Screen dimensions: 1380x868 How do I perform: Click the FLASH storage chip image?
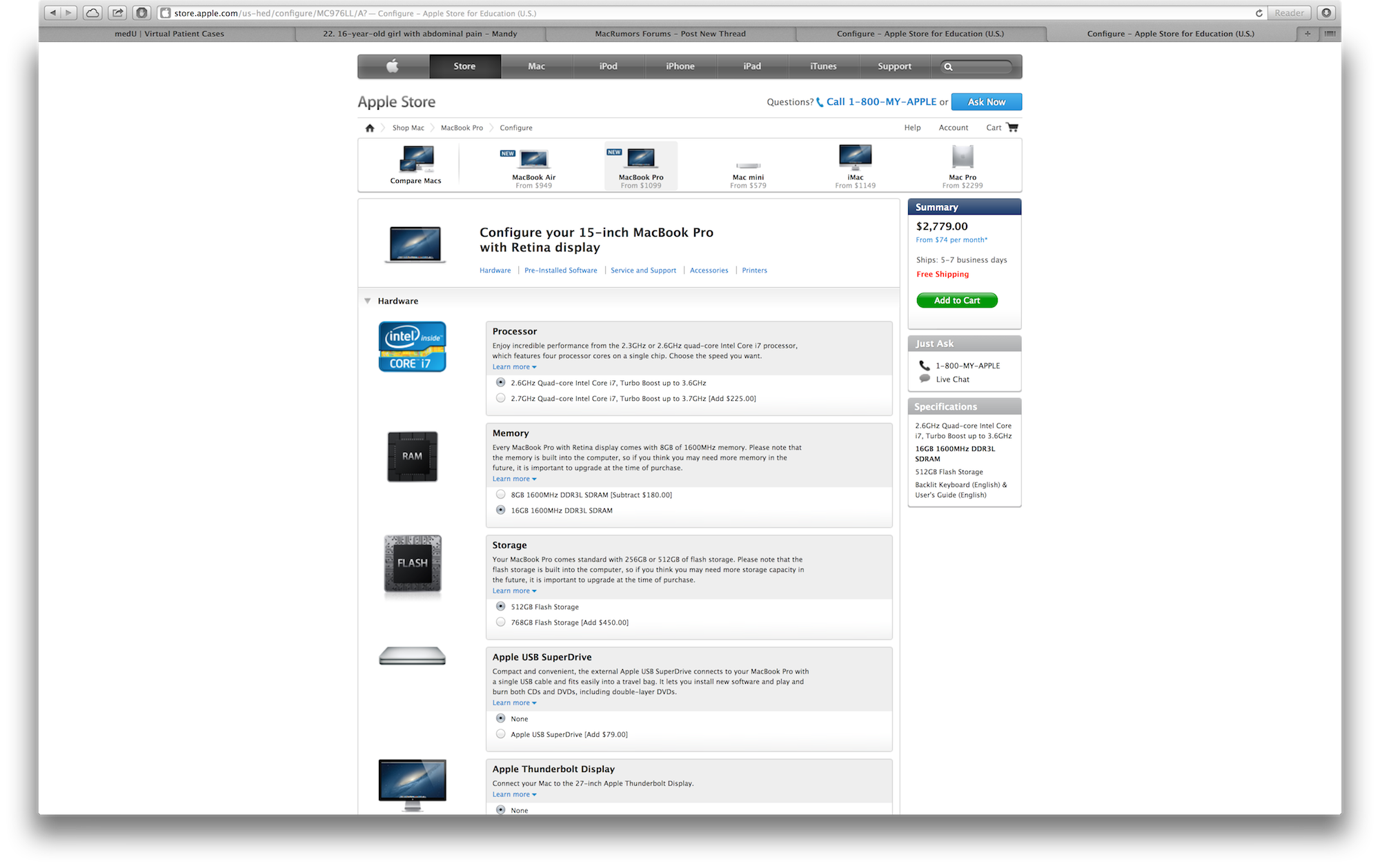(x=413, y=563)
